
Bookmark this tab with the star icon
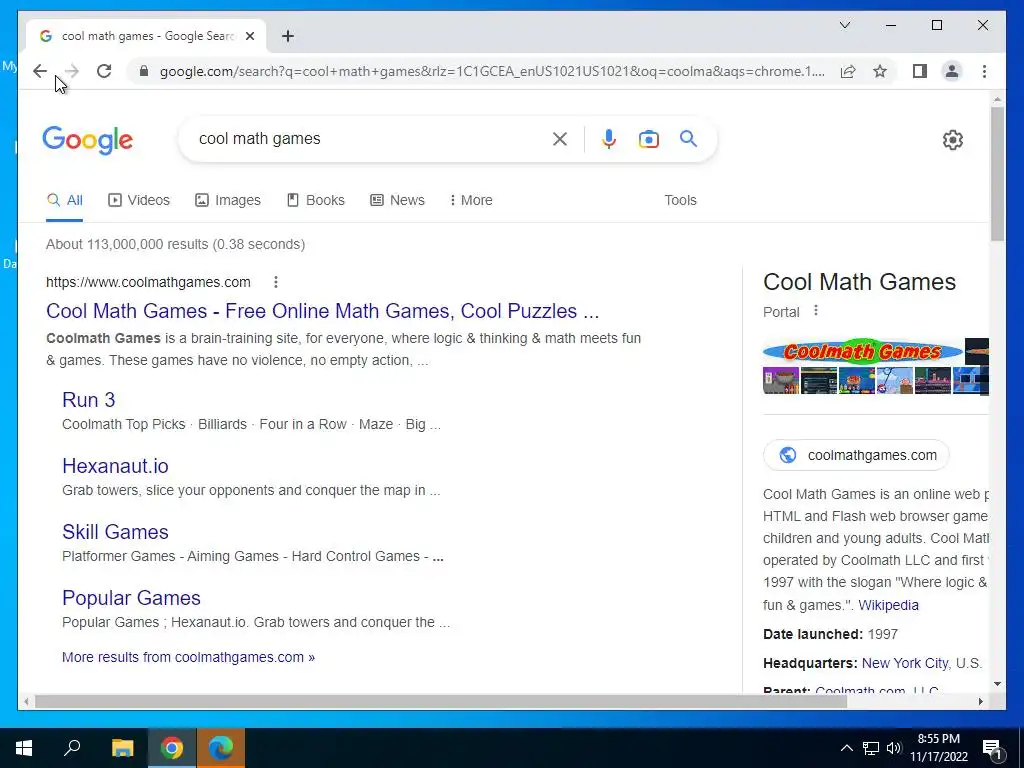pos(880,71)
